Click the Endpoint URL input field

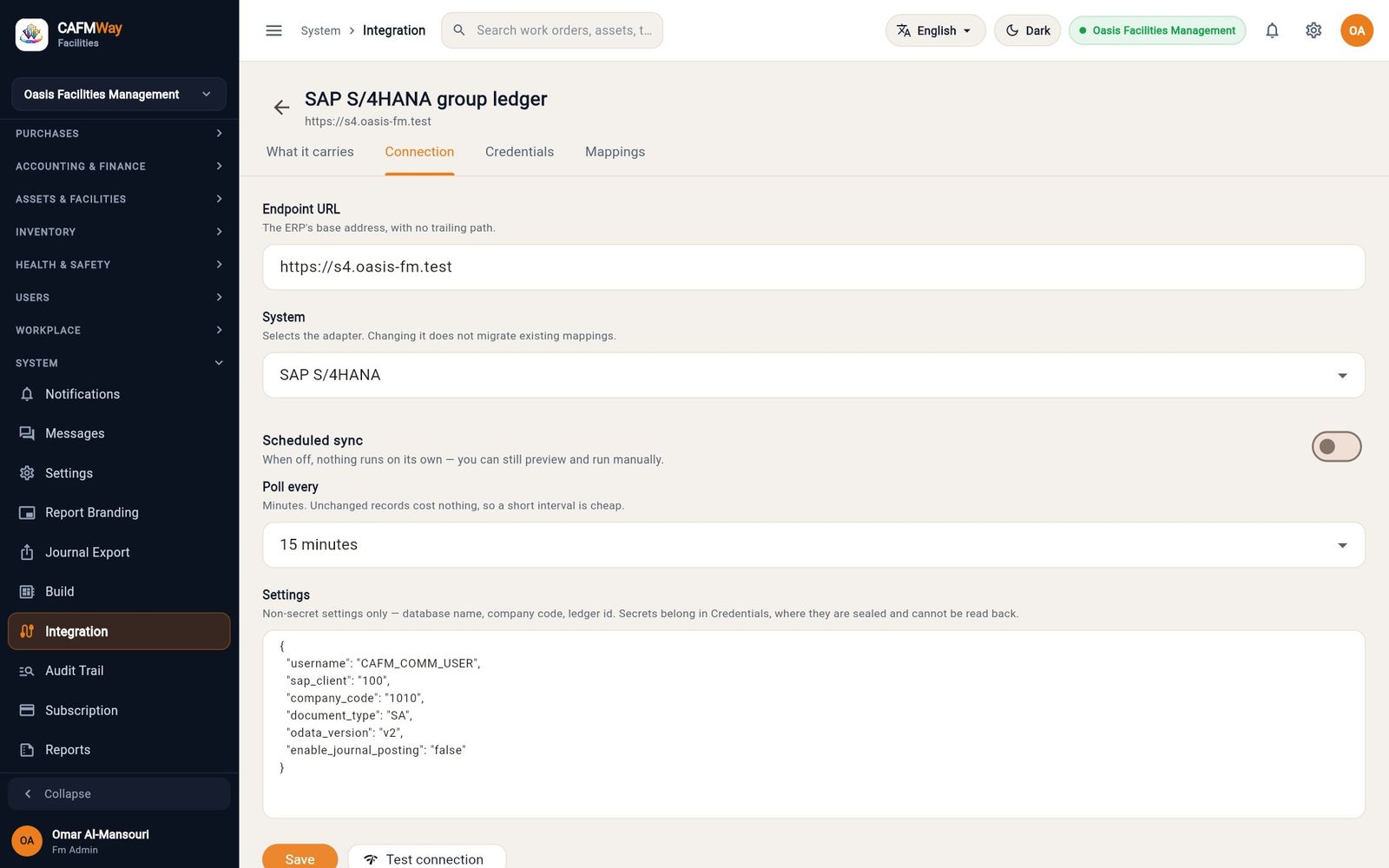(813, 267)
